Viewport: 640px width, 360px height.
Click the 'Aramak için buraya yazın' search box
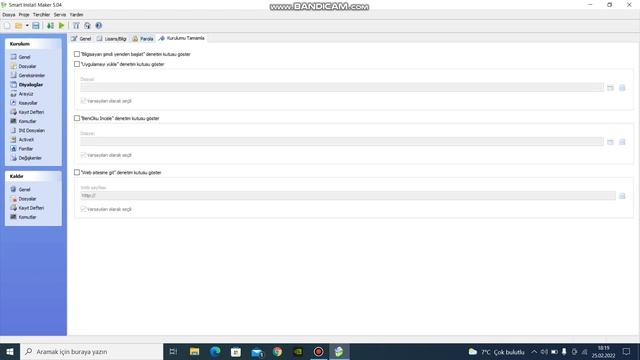pos(91,351)
